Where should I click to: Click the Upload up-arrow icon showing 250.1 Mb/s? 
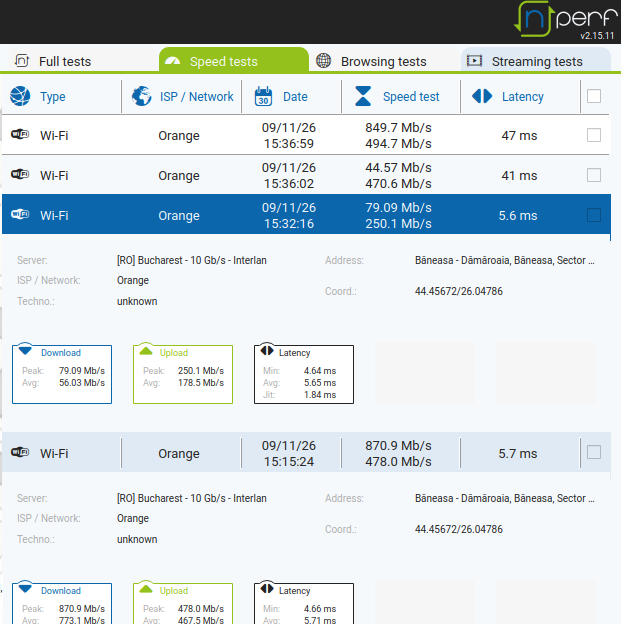pyautogui.click(x=146, y=350)
